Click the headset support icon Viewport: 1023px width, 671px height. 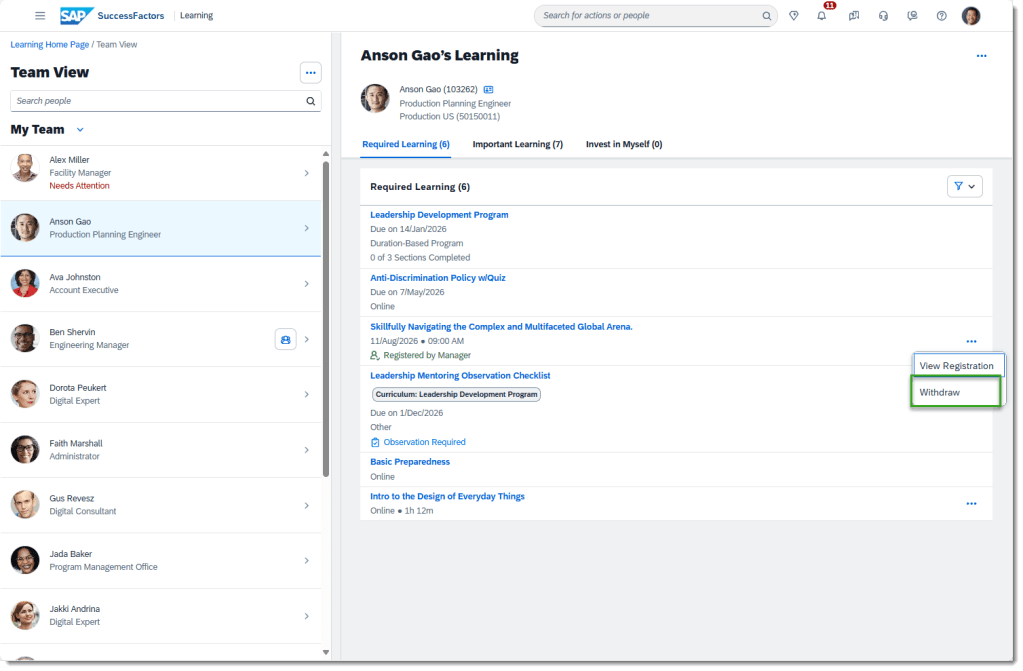[x=883, y=16]
